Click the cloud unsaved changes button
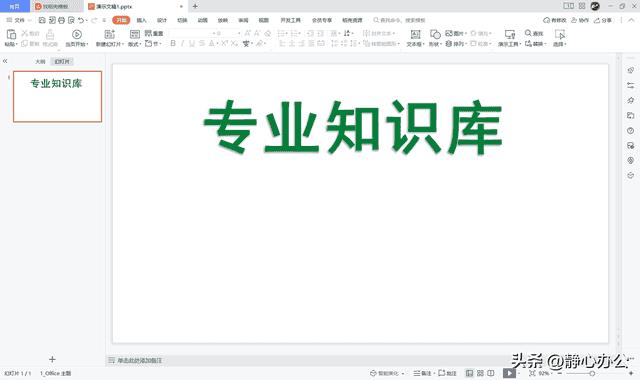Image resolution: width=640 pixels, height=380 pixels. click(x=555, y=20)
